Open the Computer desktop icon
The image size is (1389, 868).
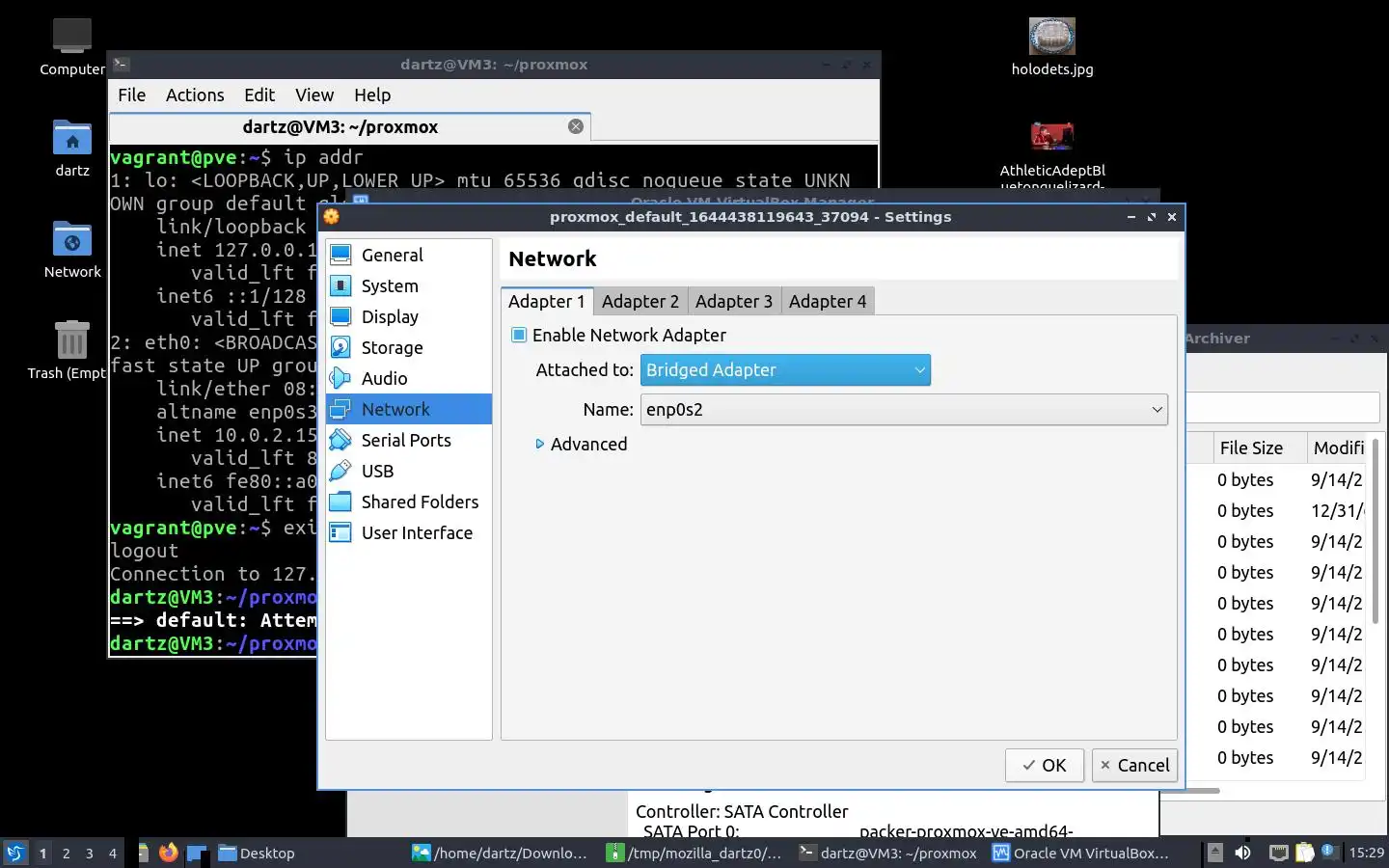pyautogui.click(x=72, y=46)
